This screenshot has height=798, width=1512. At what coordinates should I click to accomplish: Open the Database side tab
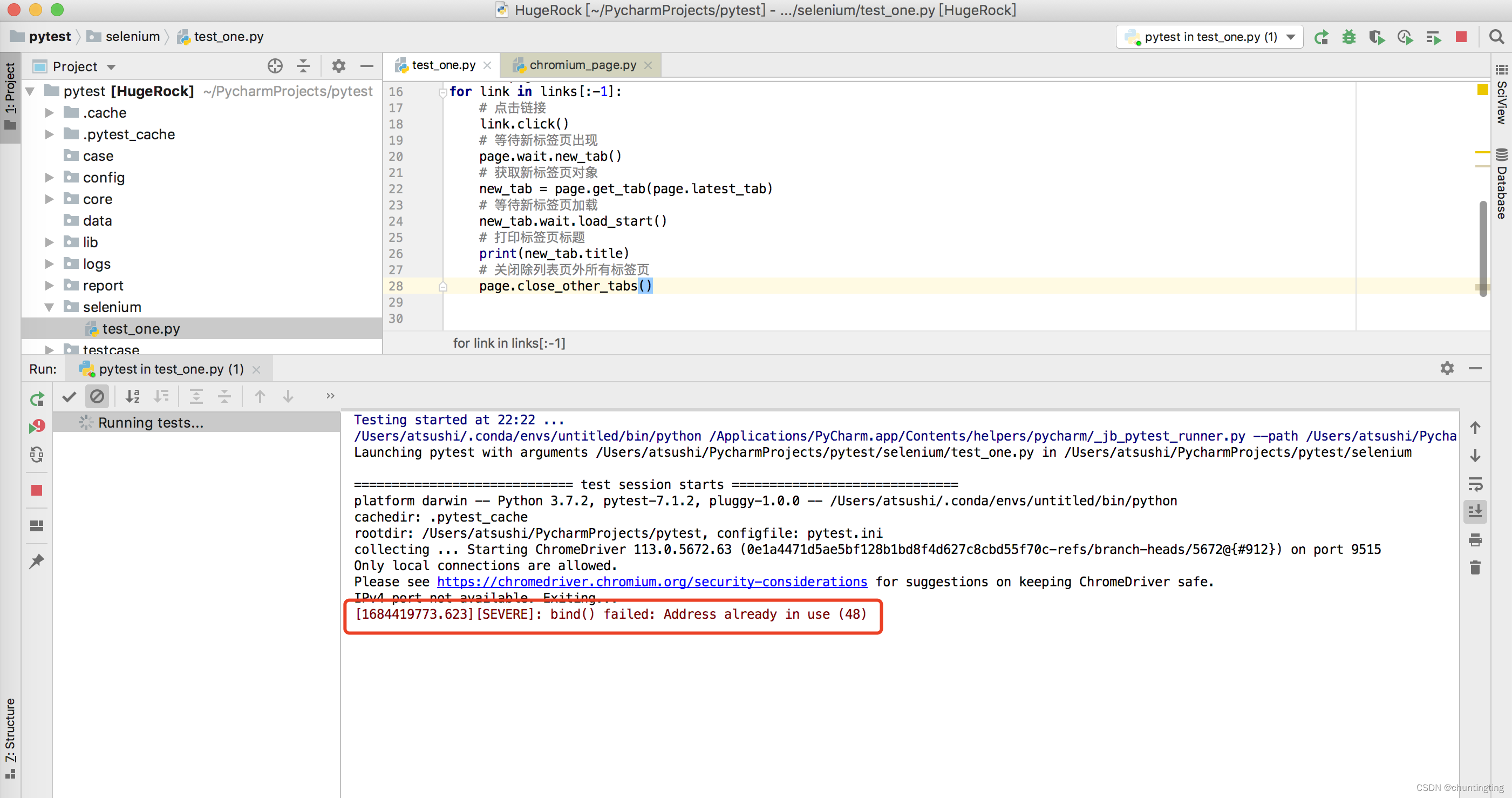(1501, 183)
